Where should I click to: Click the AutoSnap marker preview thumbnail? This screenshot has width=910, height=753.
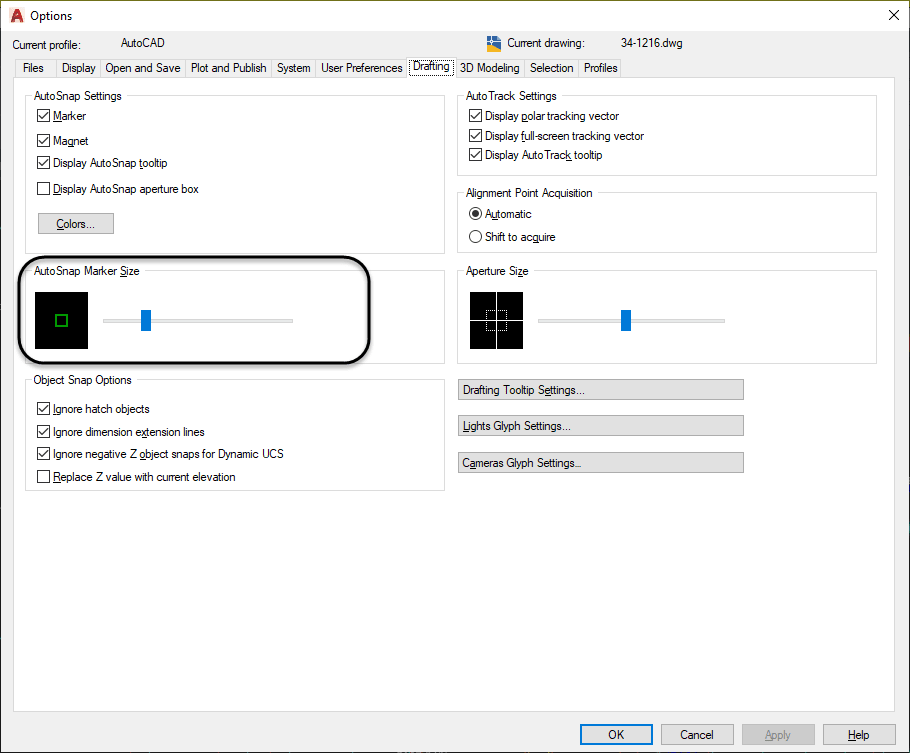click(x=61, y=320)
